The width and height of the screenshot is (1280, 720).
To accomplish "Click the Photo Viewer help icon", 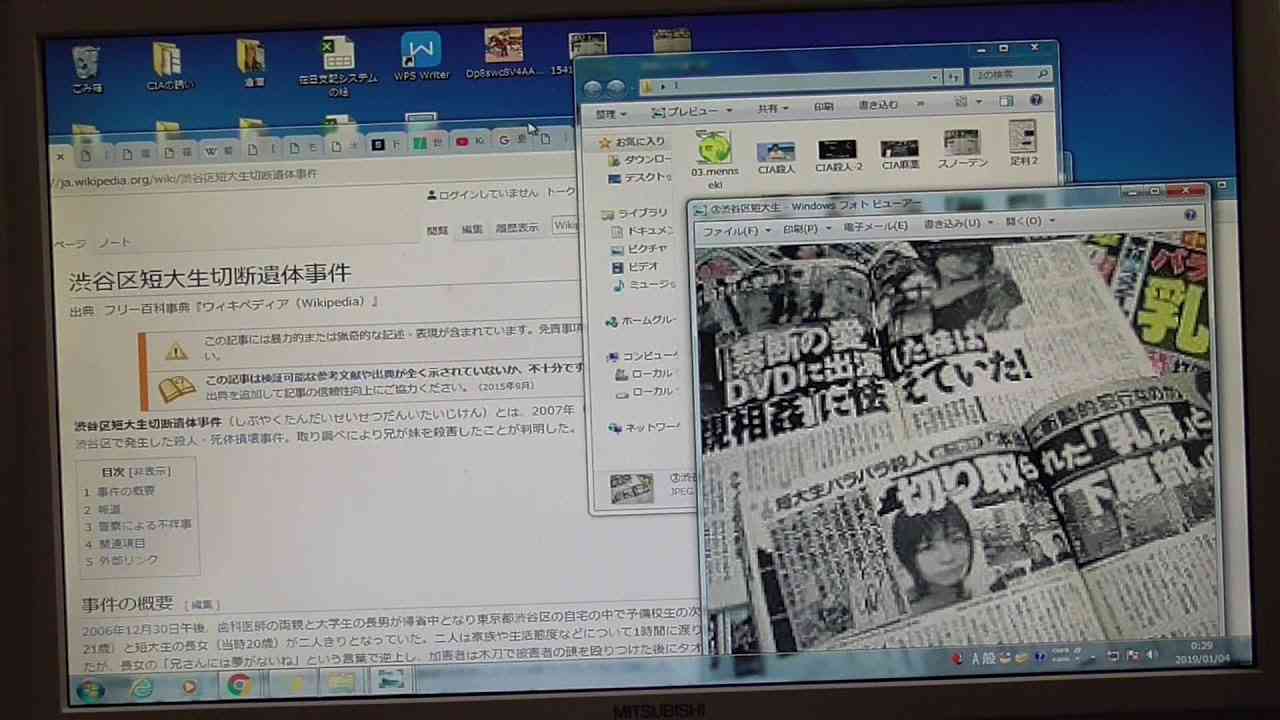I will coord(1190,215).
